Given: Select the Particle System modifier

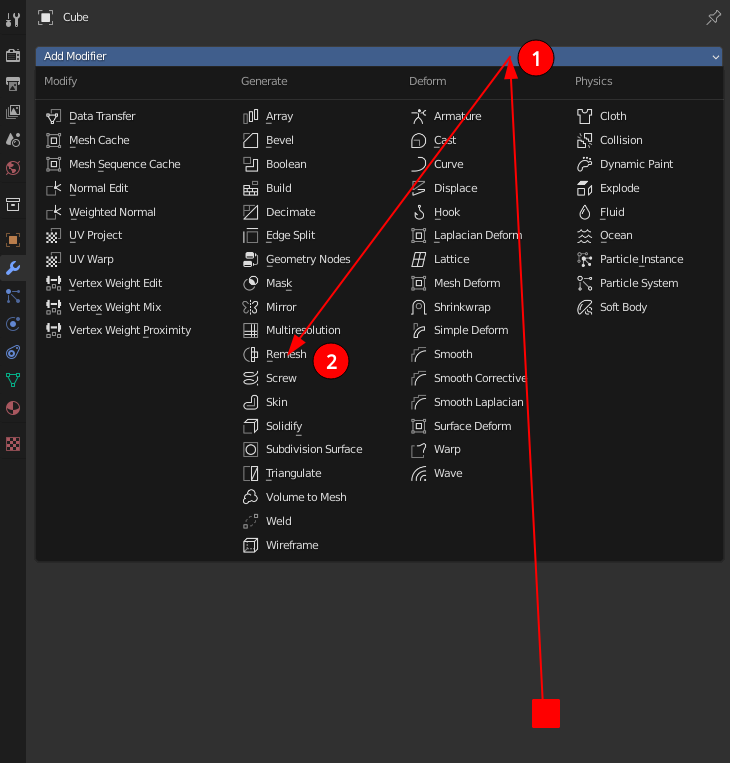Looking at the screenshot, I should [627, 283].
